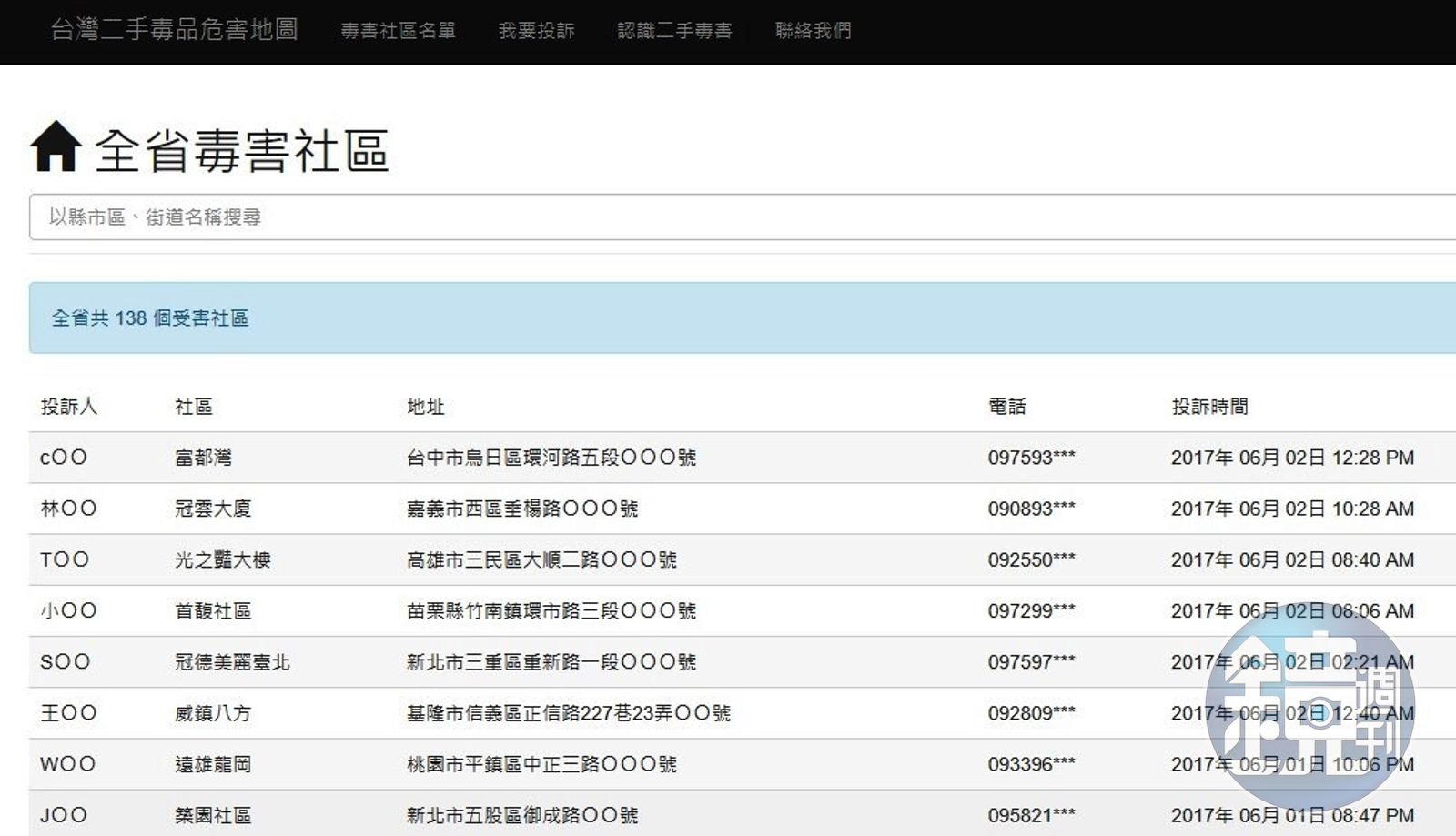Screen dimensions: 1456x836
Task: Focus the 以縣市區、街道名稱搜尋 search field
Action: [728, 217]
